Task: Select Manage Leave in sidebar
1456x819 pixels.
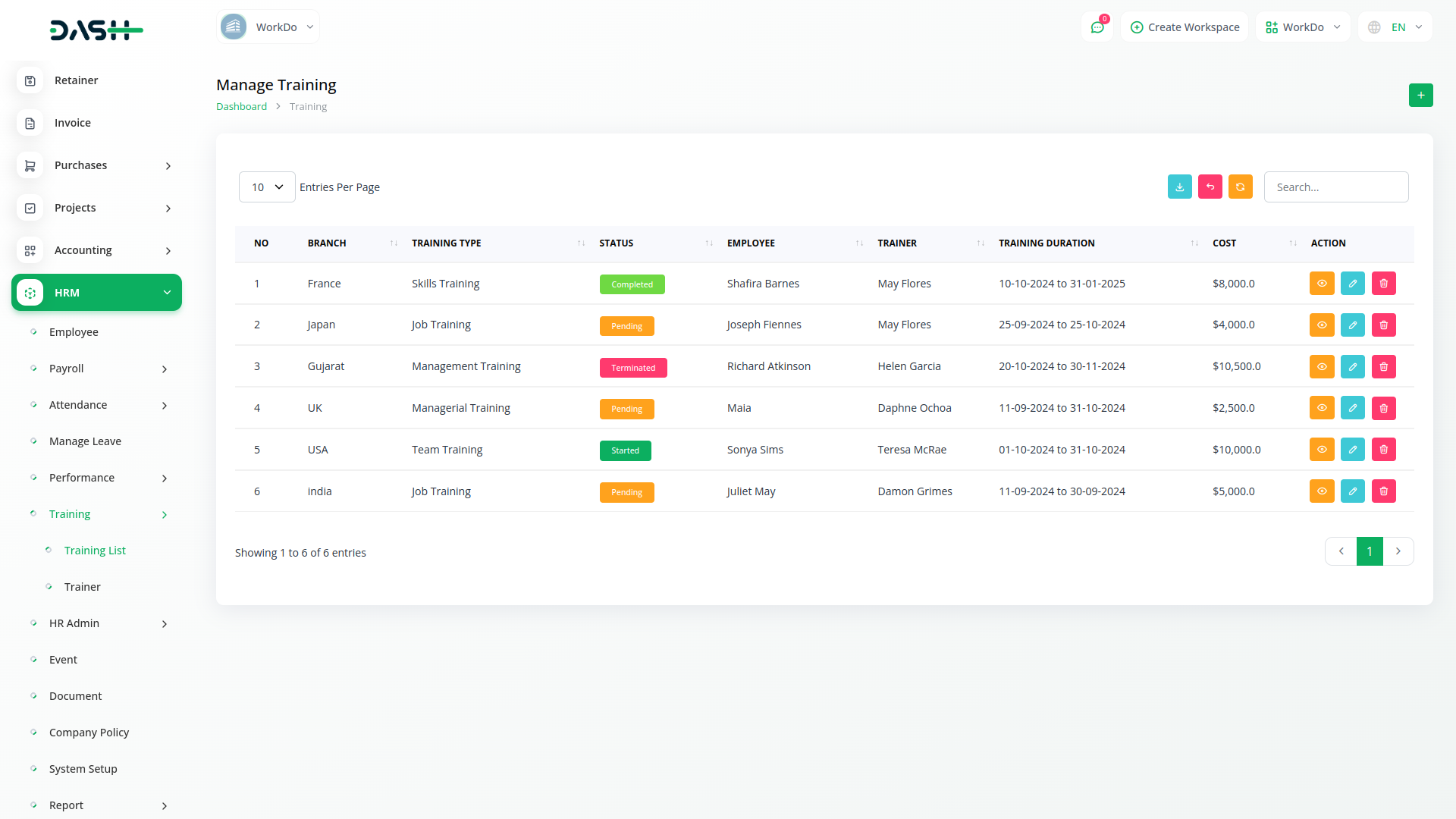Action: coord(85,441)
